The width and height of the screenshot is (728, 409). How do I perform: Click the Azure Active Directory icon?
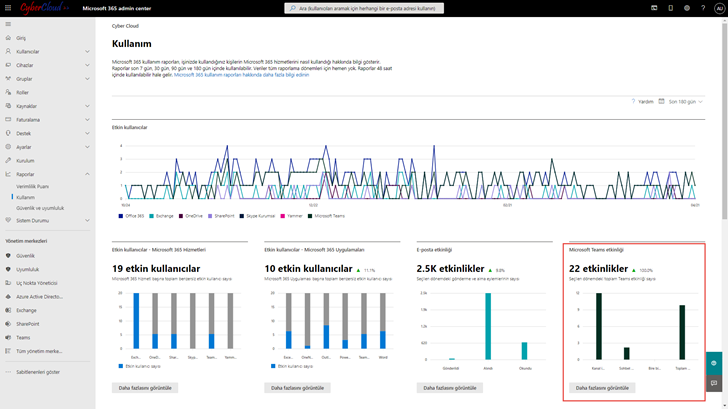coord(8,297)
